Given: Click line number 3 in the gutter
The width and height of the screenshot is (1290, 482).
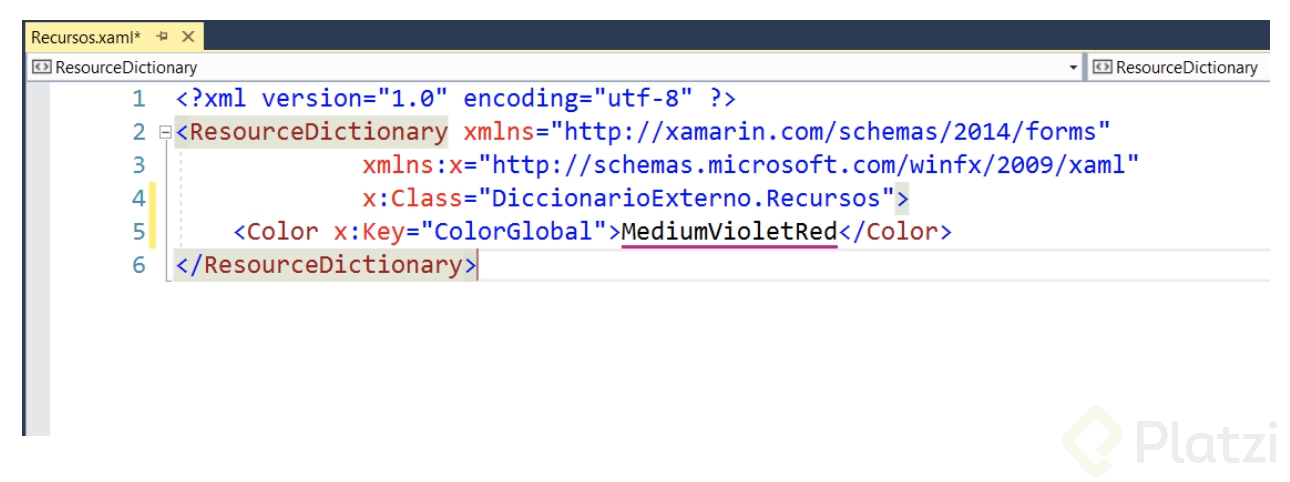Looking at the screenshot, I should [138, 165].
